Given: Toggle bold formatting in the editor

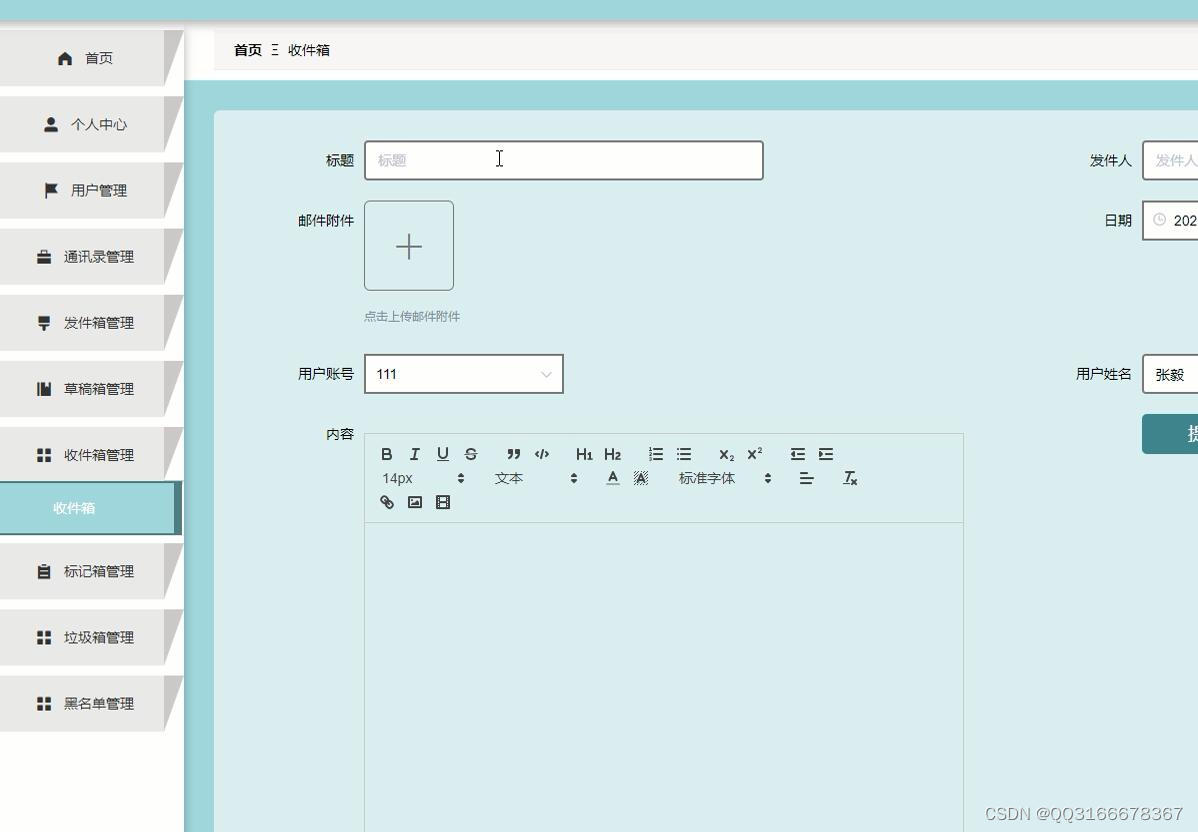Looking at the screenshot, I should (x=386, y=453).
